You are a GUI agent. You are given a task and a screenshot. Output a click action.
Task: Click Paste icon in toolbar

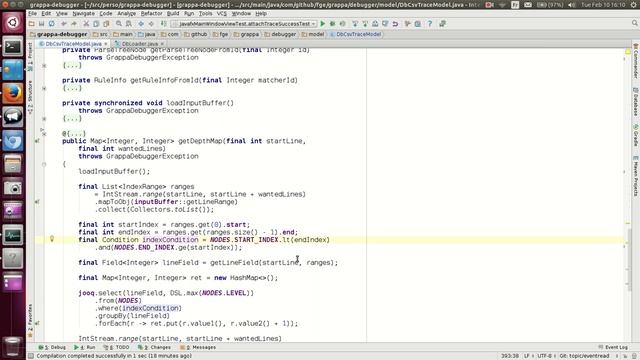[x=106, y=24]
